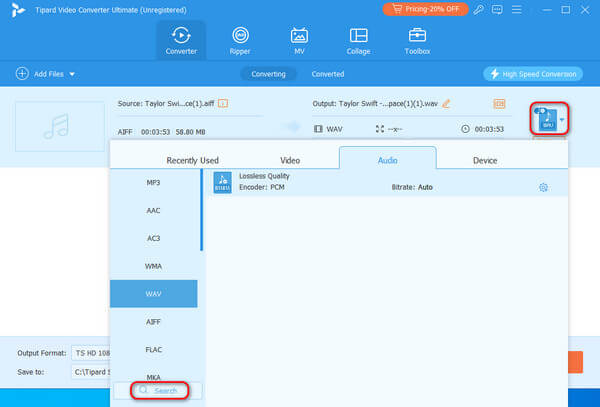Open the orange ID3 tag editor icon

coord(499,104)
